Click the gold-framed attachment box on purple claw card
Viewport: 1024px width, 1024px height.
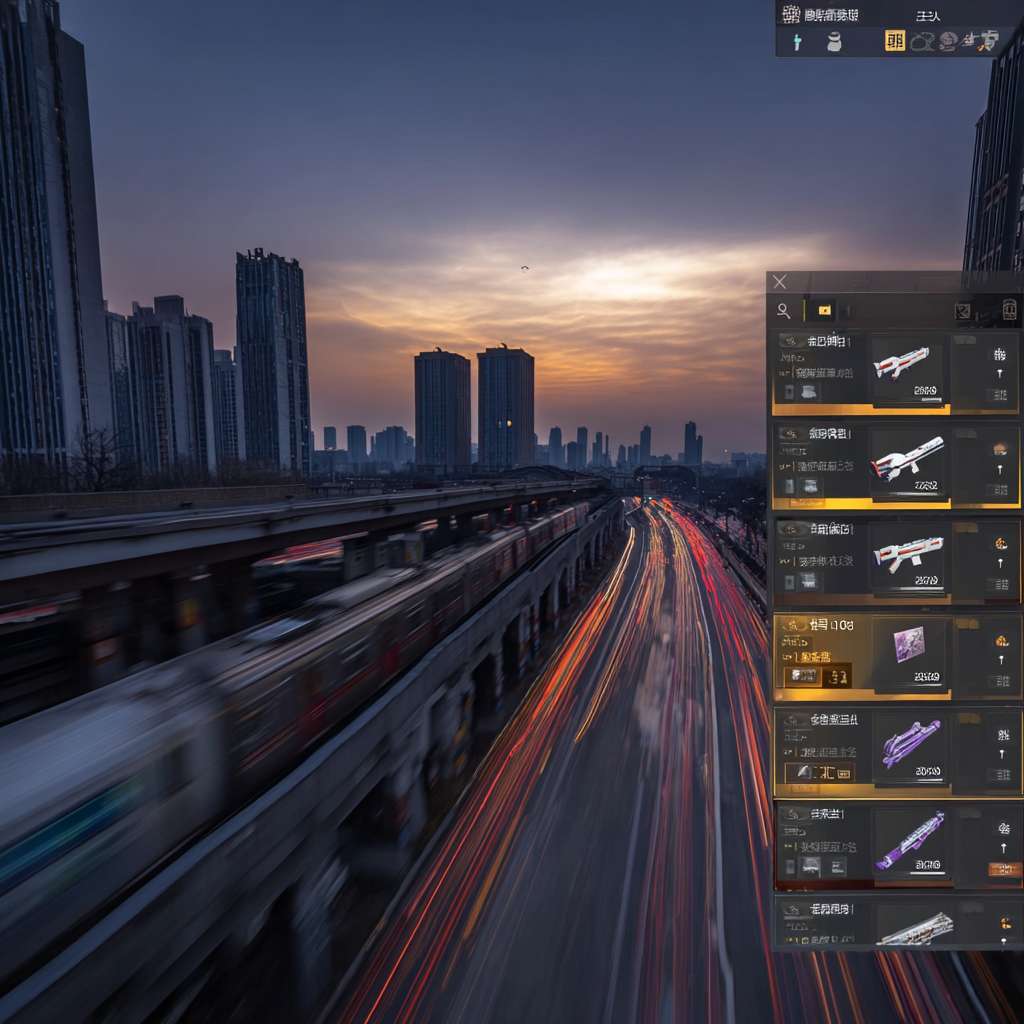coord(820,773)
